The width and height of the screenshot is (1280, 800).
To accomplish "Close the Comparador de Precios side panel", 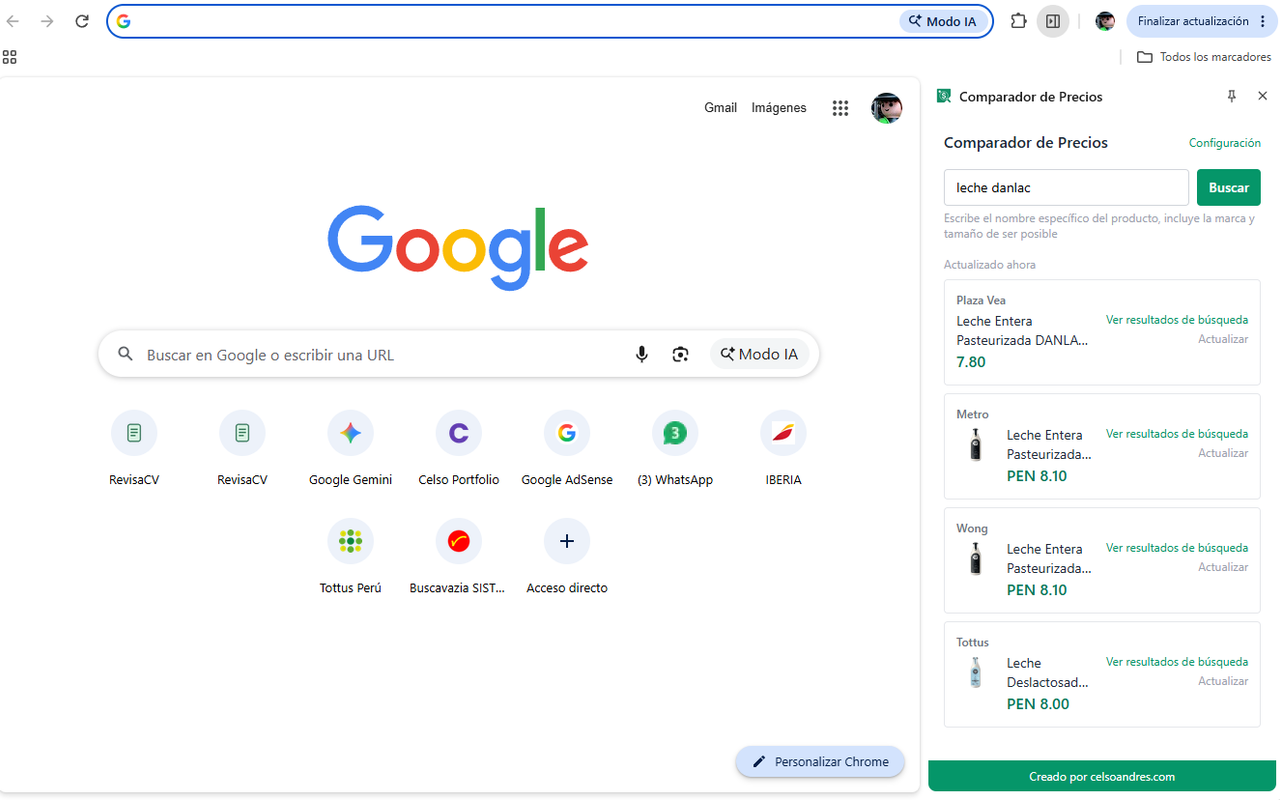I will [x=1262, y=96].
